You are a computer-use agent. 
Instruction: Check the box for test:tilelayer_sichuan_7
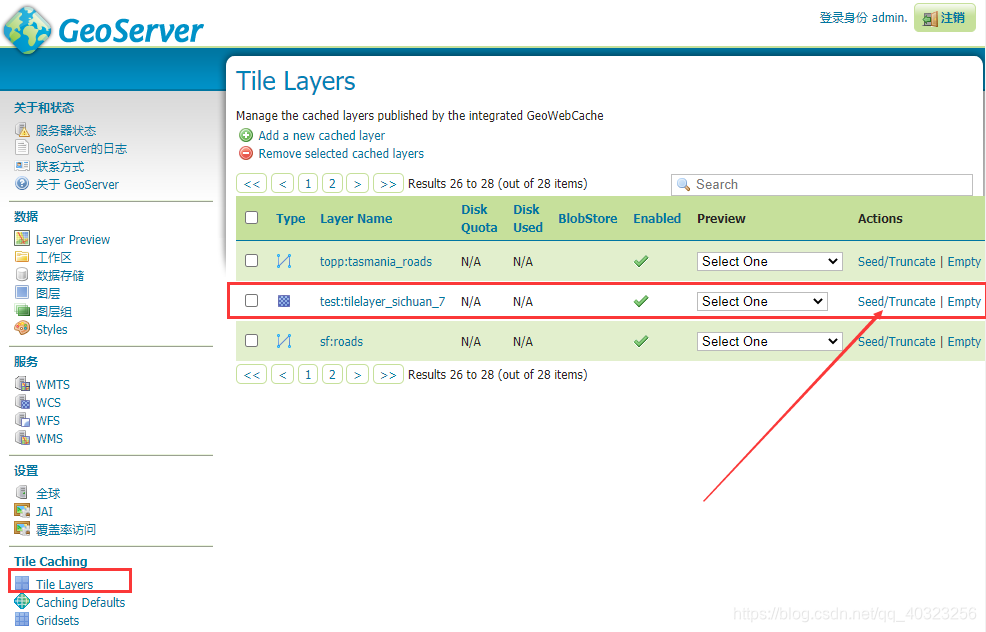pyautogui.click(x=252, y=301)
